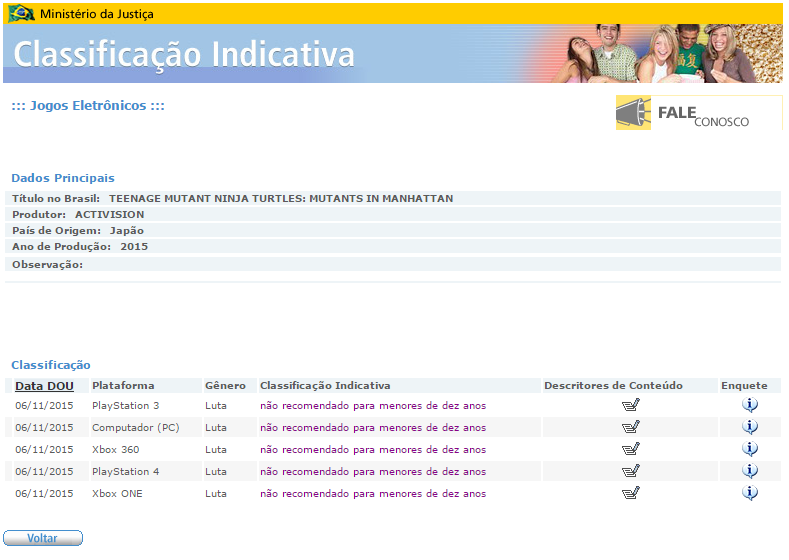This screenshot has width=789, height=560.
Task: Click the Brazil flag Ministério da Justiça logo
Action: coord(21,14)
